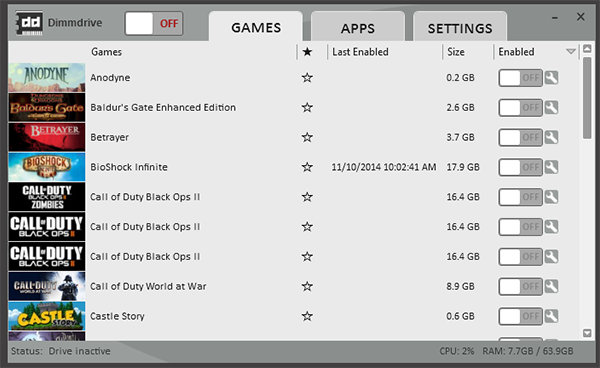Click the date "11/10/2014 10:02:41 AM"

click(384, 167)
